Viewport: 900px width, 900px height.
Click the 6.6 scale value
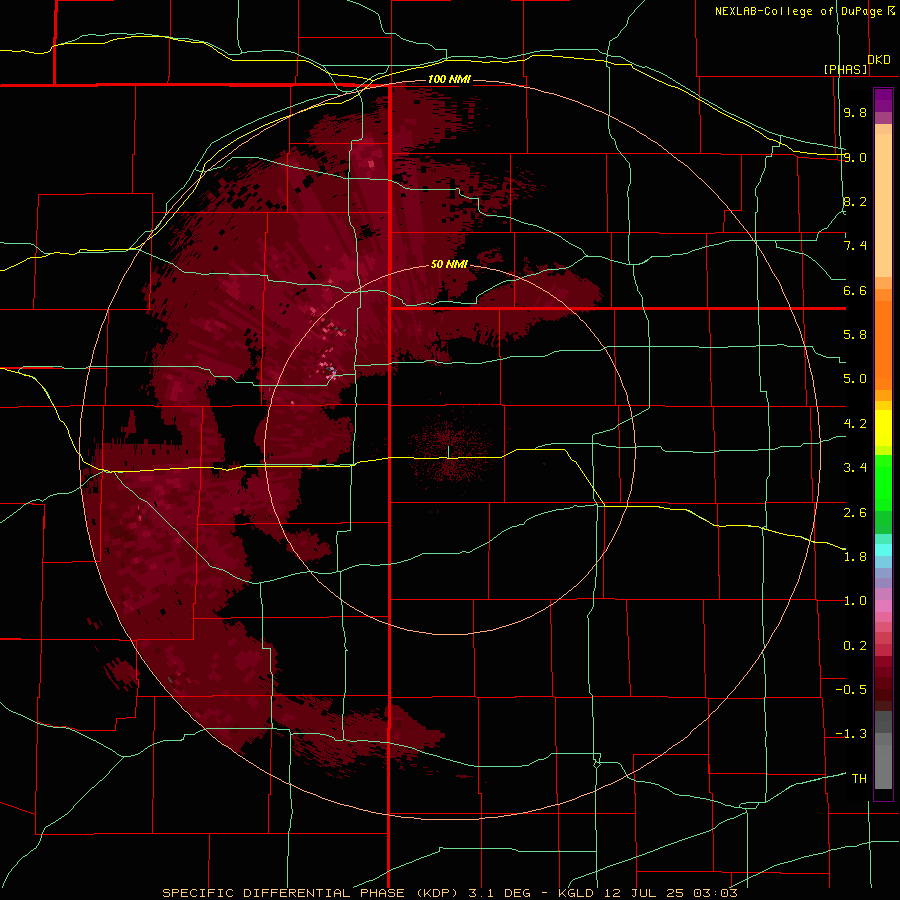coord(855,290)
